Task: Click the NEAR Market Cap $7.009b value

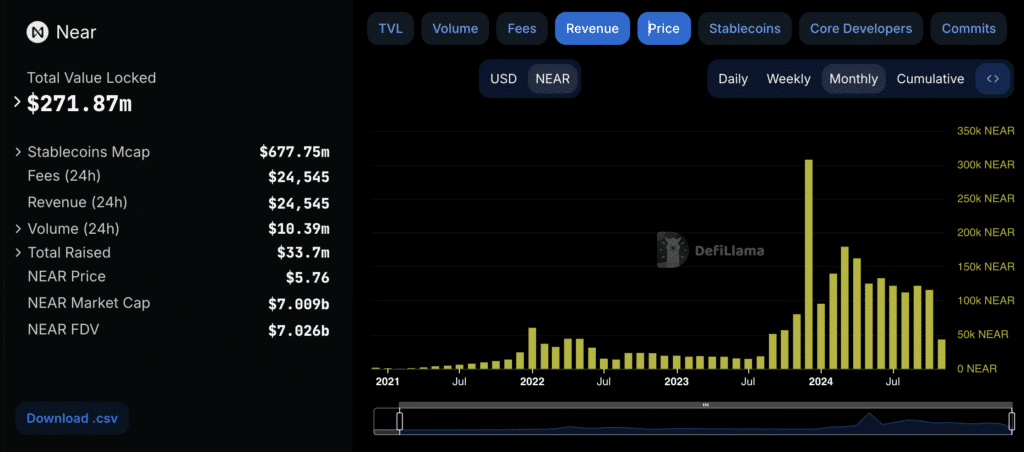Action: coord(298,304)
